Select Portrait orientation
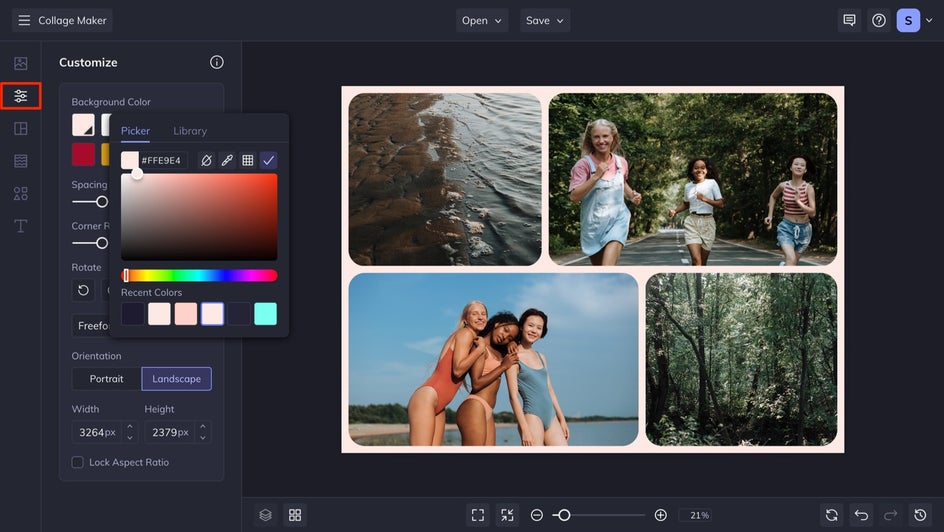Screen dimensions: 944x532 tap(106, 379)
